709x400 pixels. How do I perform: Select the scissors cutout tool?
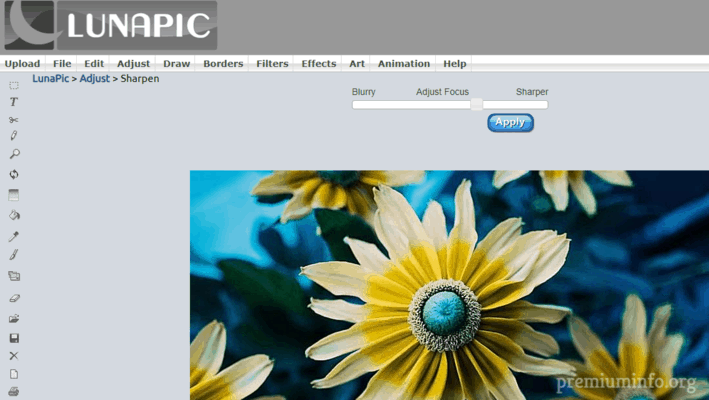click(x=14, y=120)
